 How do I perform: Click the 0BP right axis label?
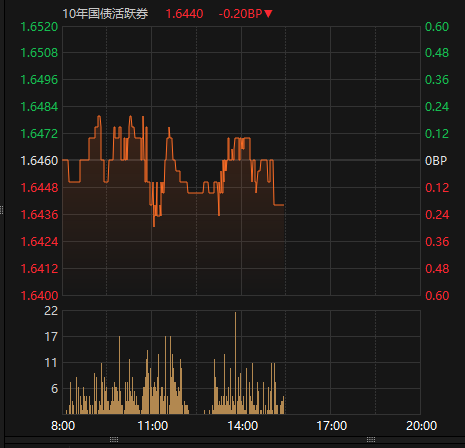436,161
